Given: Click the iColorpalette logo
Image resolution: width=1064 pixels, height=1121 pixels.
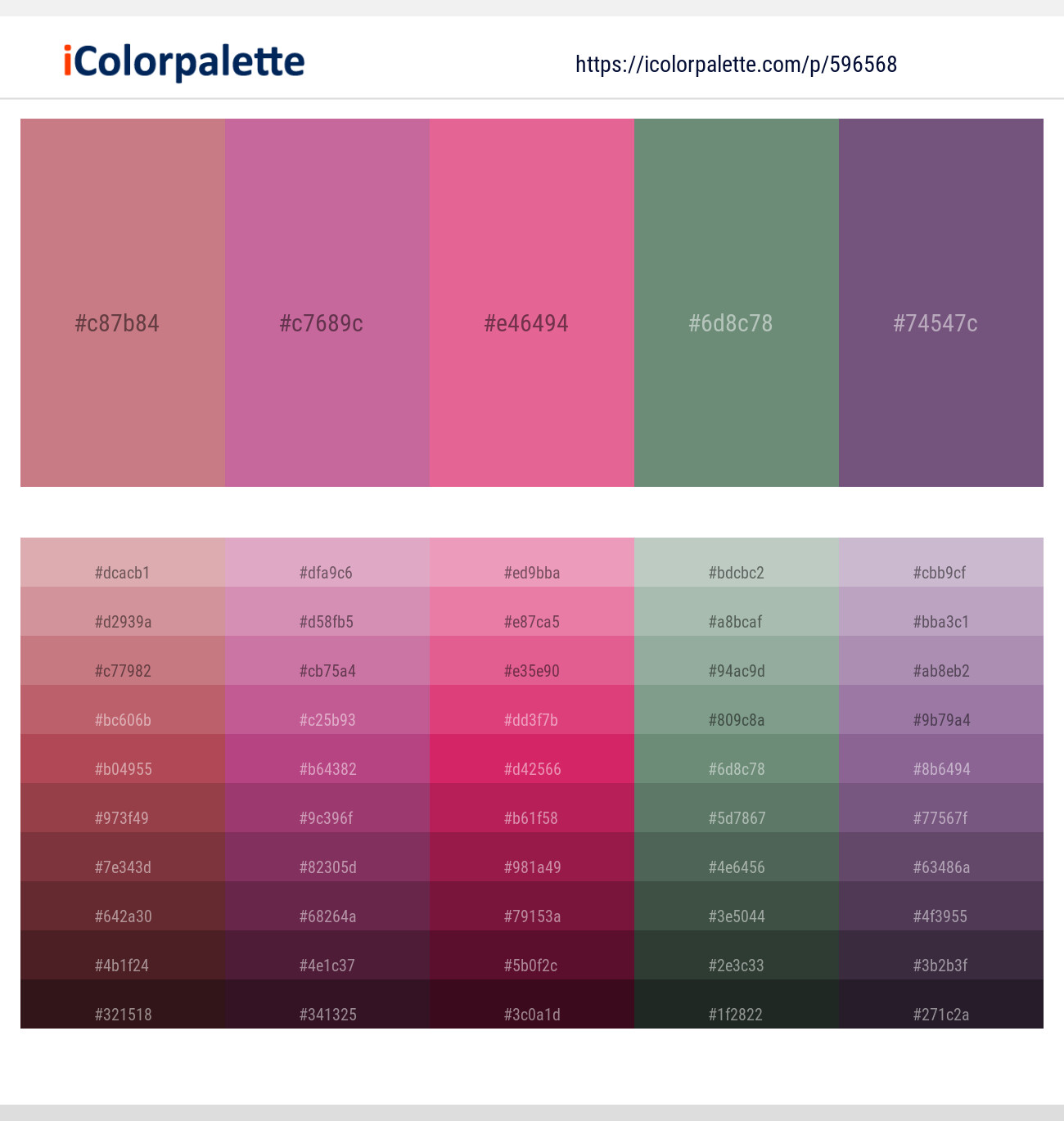Looking at the screenshot, I should tap(184, 62).
